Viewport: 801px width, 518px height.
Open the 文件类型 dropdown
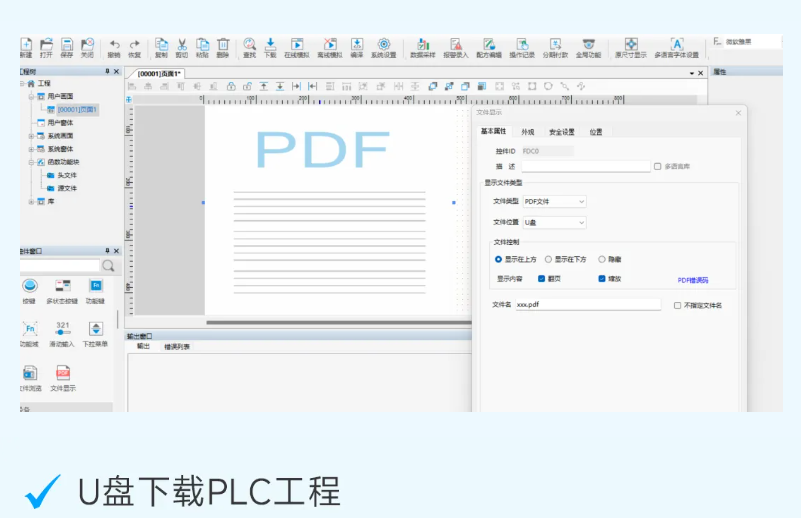point(555,201)
